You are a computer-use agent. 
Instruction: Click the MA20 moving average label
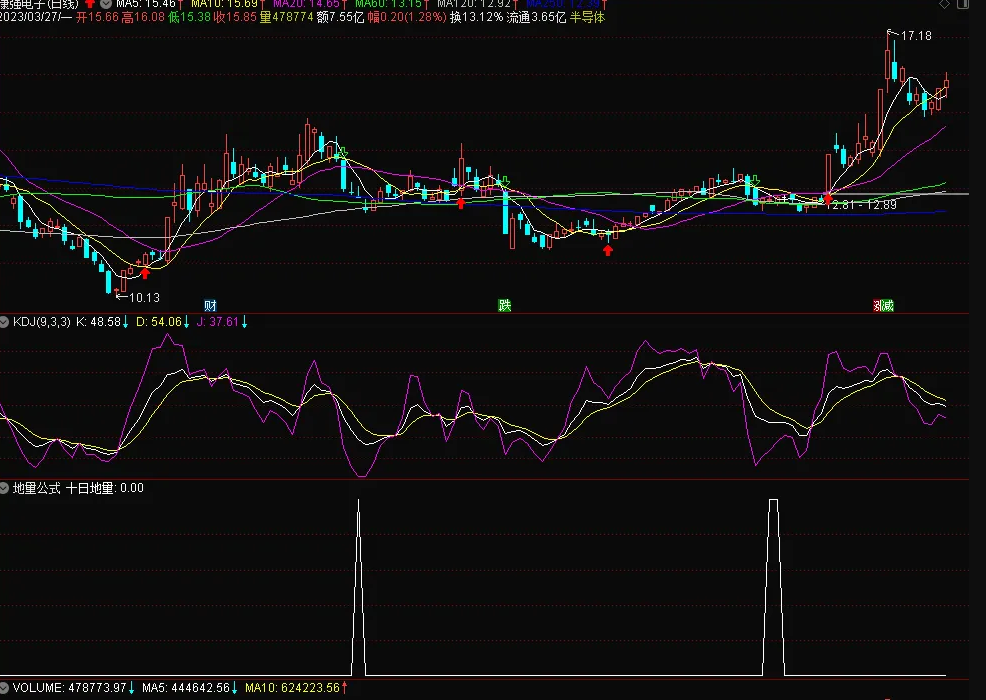[306, 3]
